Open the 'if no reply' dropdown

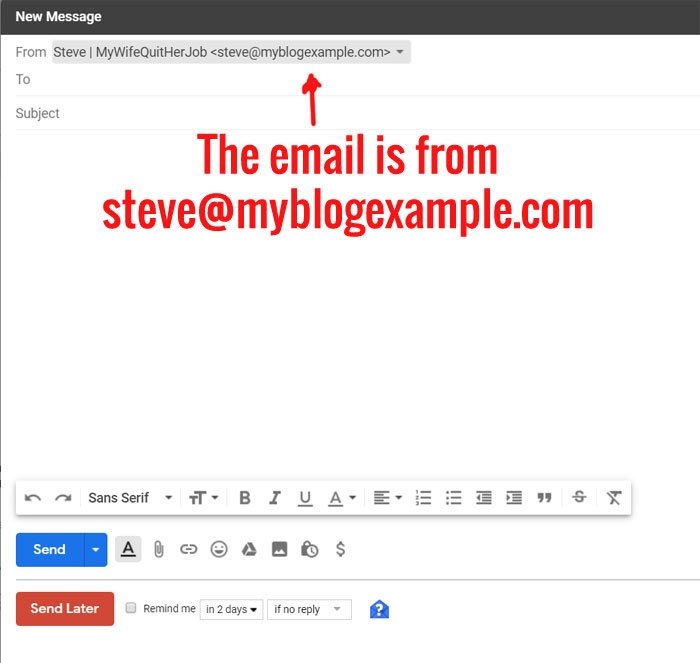point(309,609)
